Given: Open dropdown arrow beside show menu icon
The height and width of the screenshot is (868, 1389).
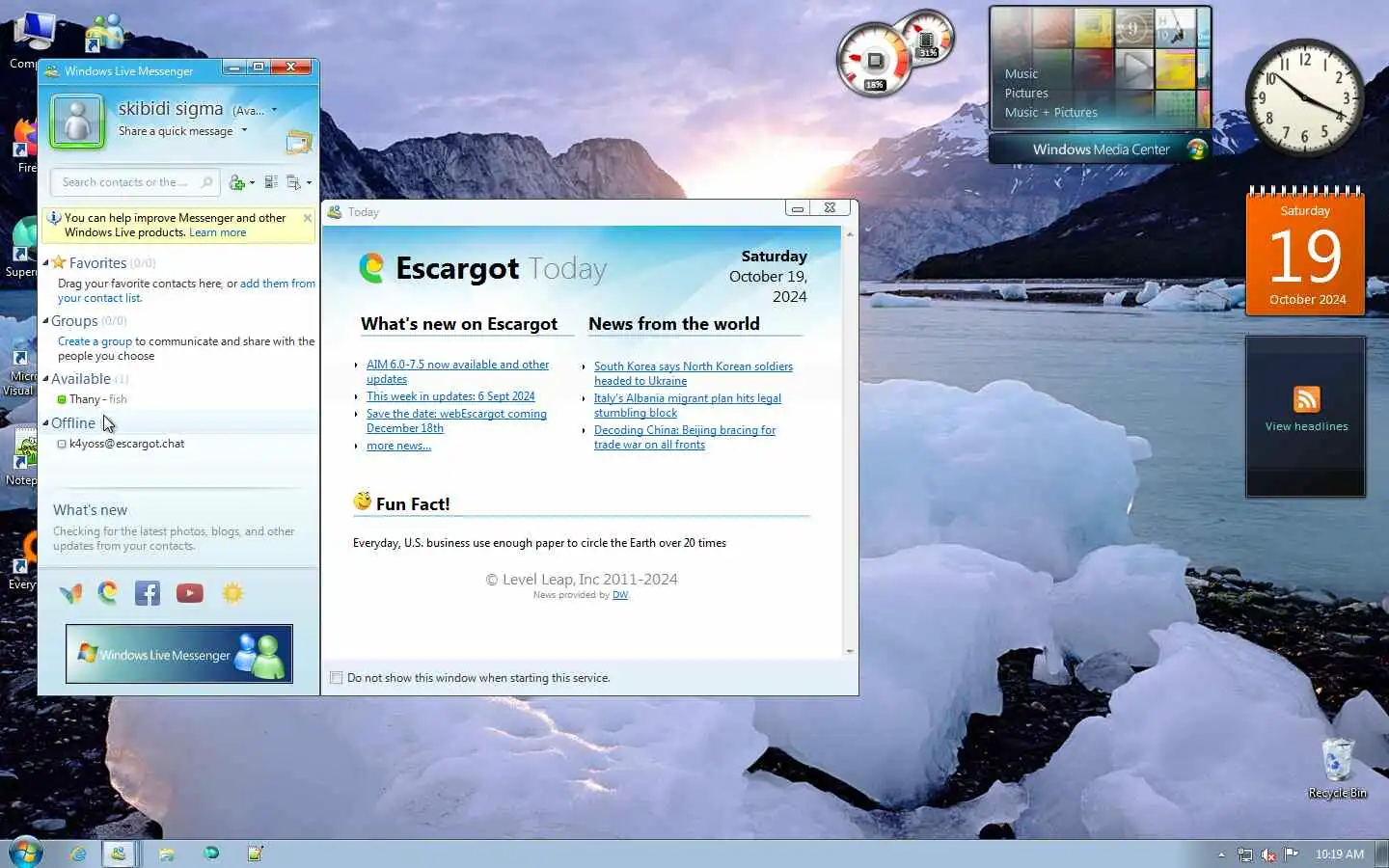Looking at the screenshot, I should [309, 183].
